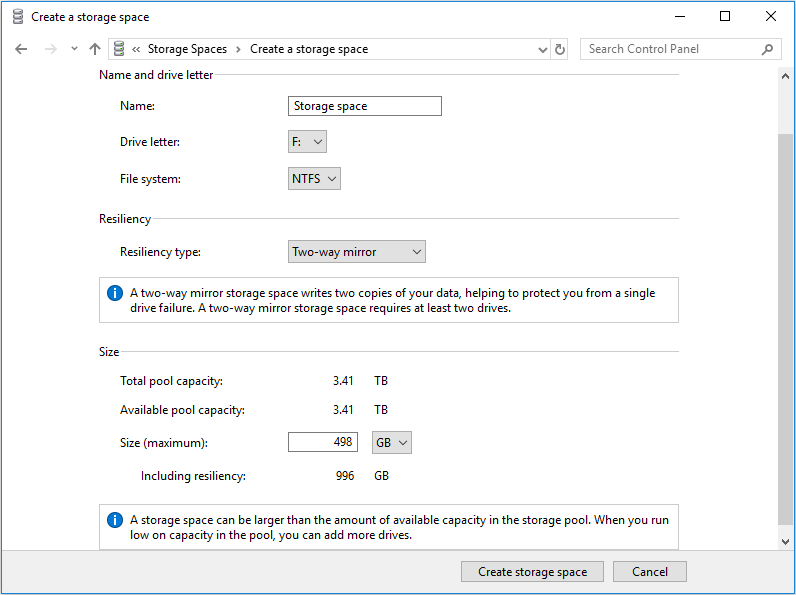Image resolution: width=796 pixels, height=595 pixels.
Task: Click the search magnifier icon
Action: point(767,49)
